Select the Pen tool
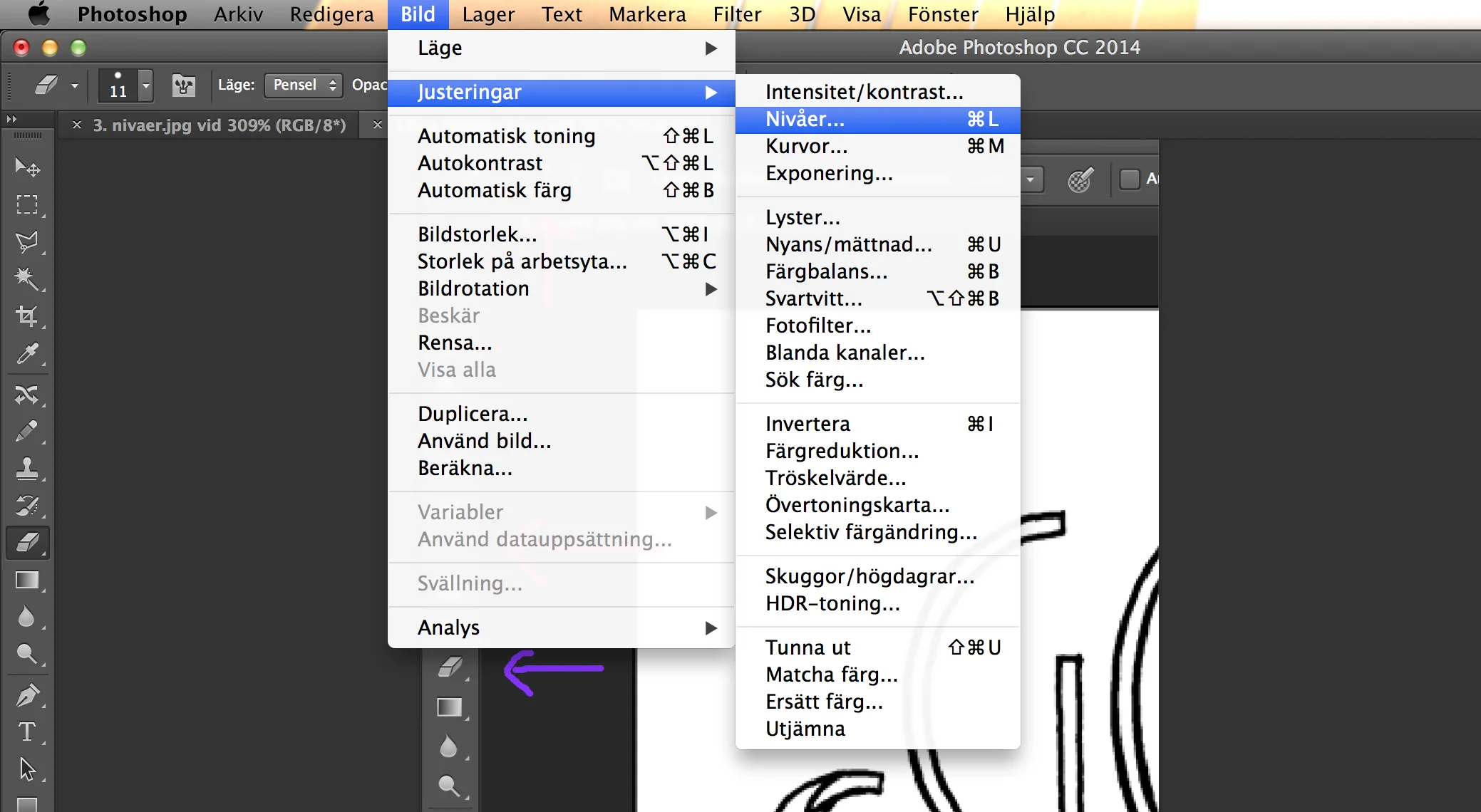The height and width of the screenshot is (812, 1481). tap(27, 695)
